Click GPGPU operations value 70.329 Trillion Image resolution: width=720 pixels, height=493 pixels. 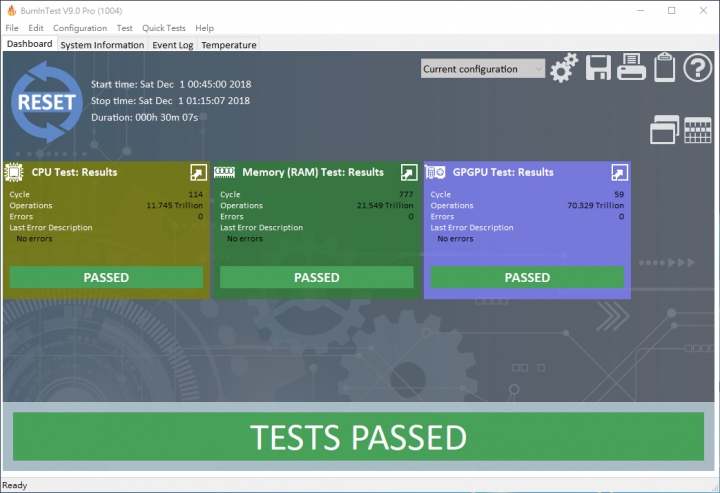[x=596, y=206]
